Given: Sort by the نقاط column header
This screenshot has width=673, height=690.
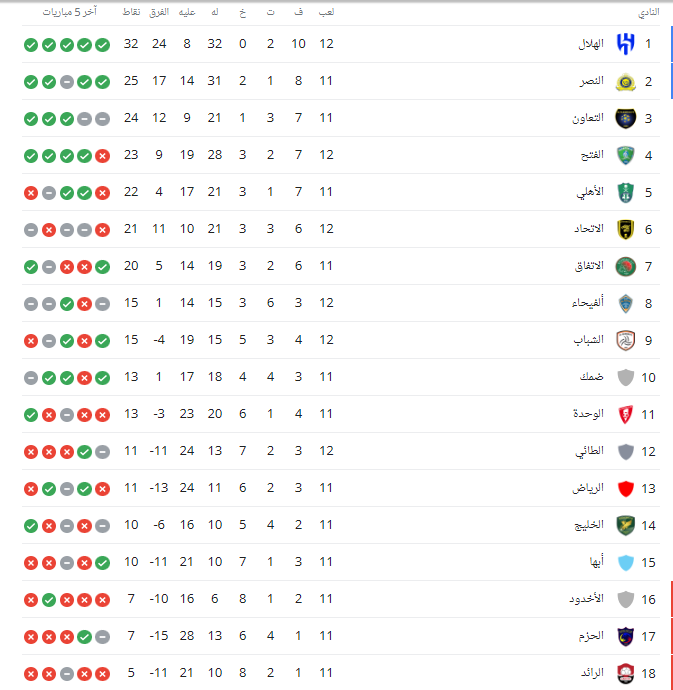Looking at the screenshot, I should click(x=131, y=12).
